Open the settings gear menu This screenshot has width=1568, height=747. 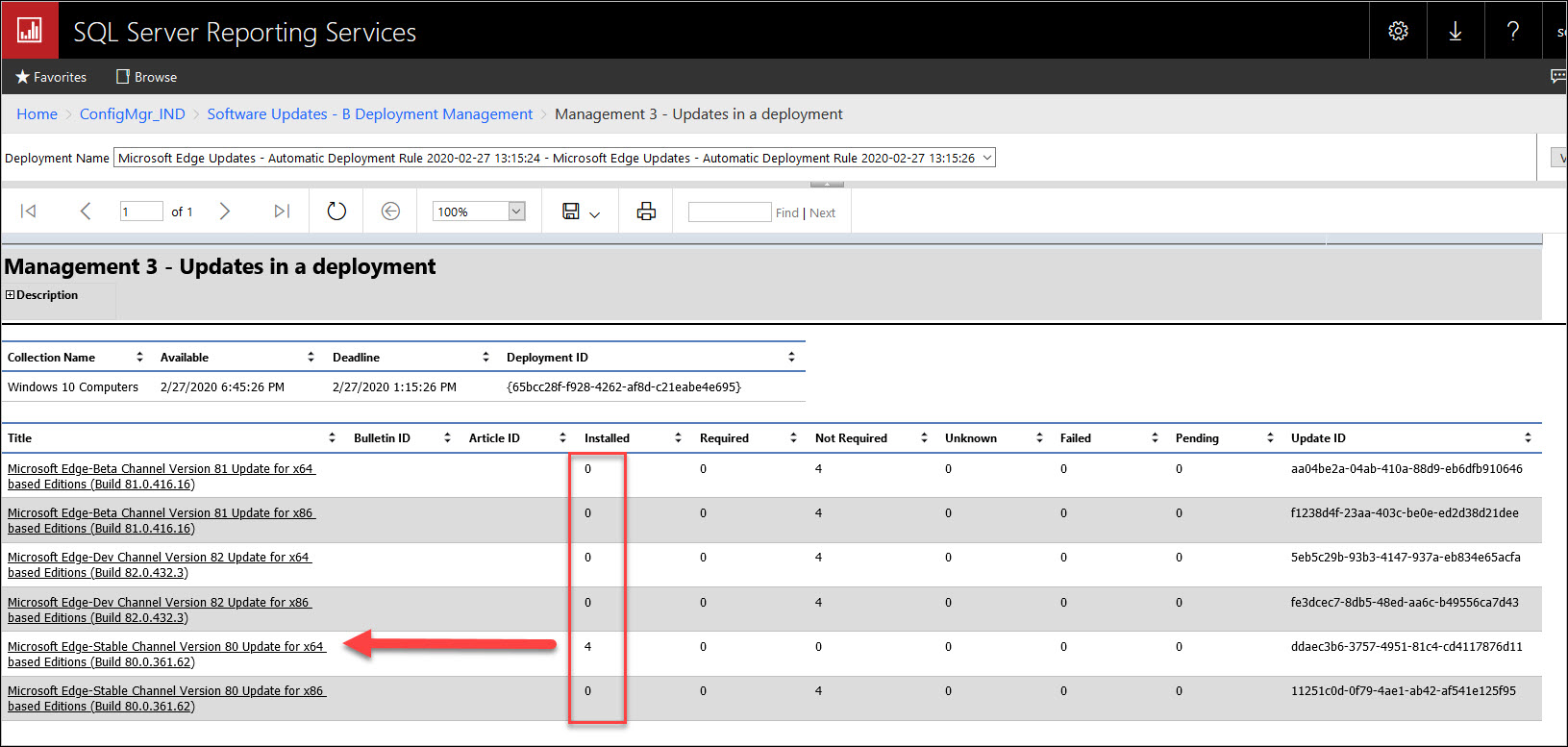pyautogui.click(x=1398, y=31)
